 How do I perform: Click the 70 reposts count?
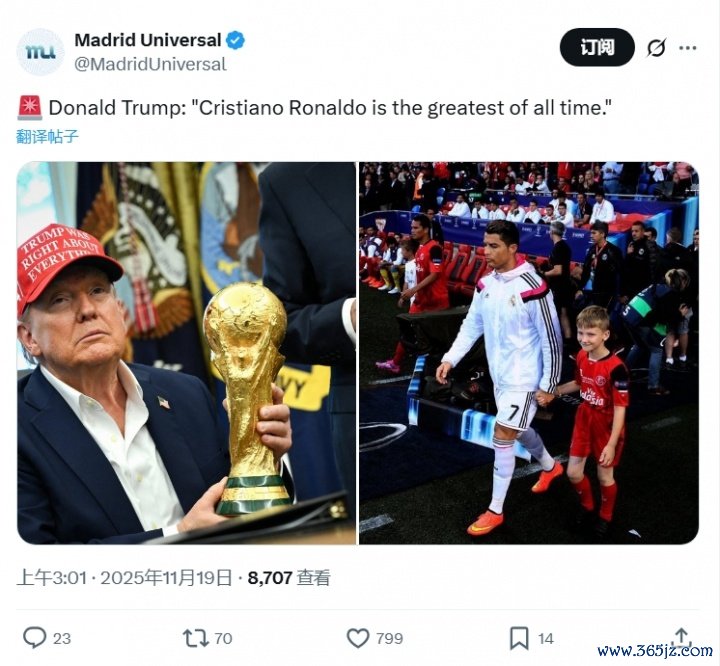coord(224,638)
